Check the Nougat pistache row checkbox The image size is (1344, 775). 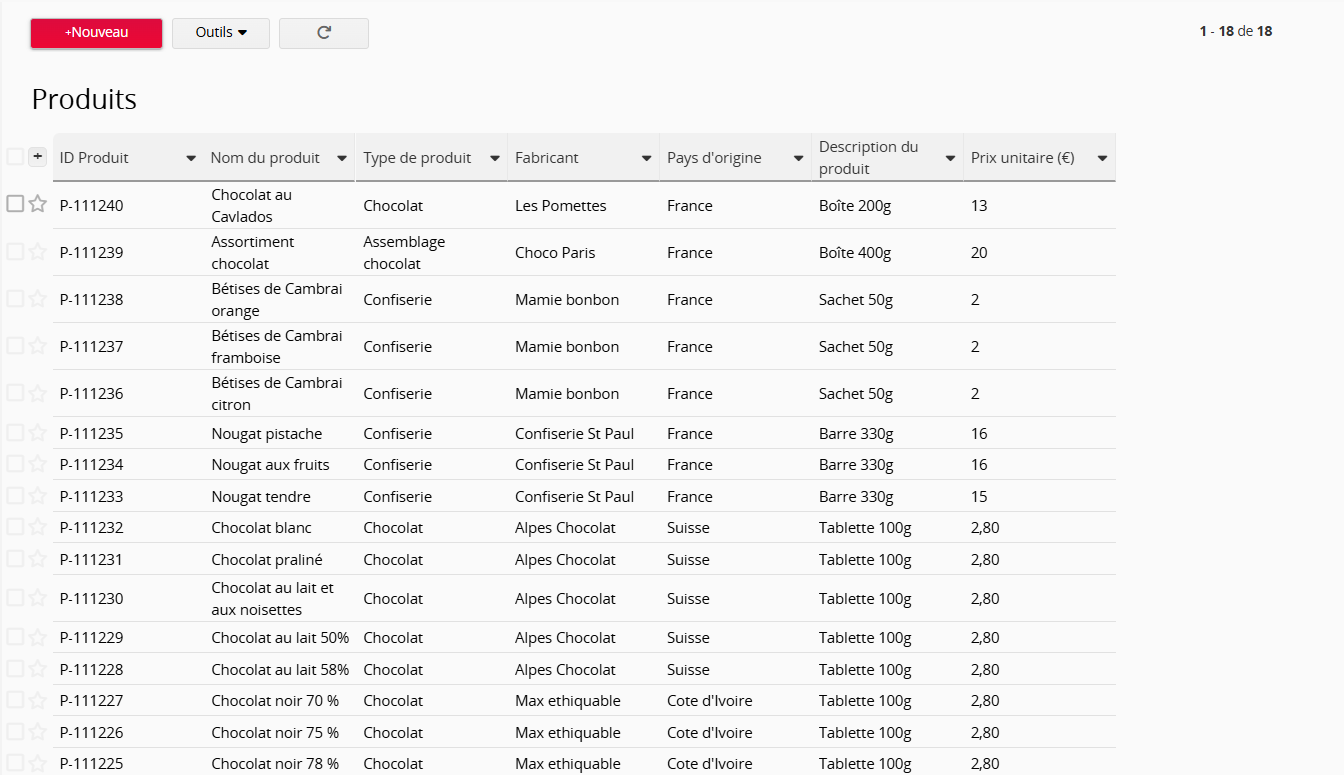[15, 433]
